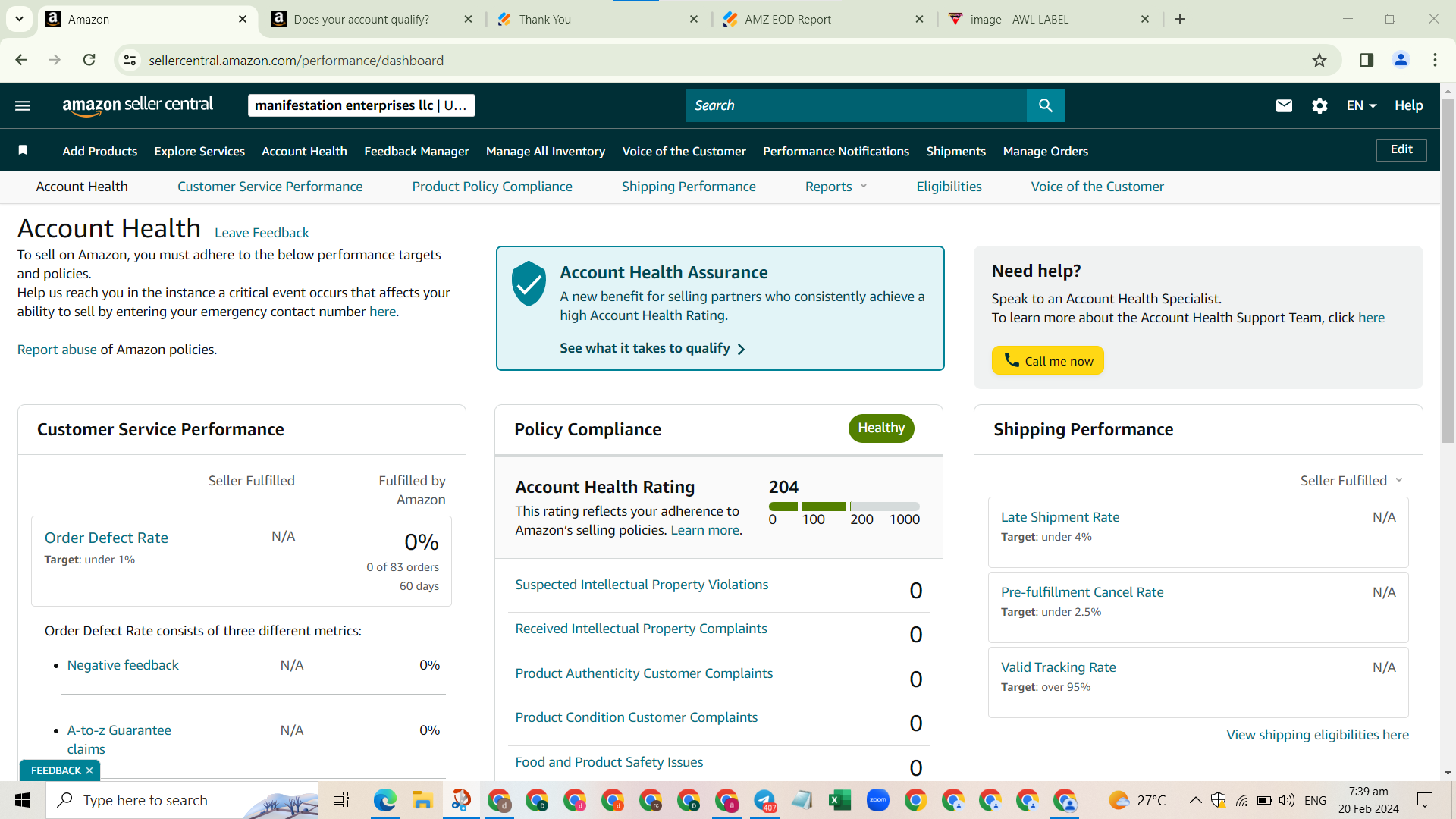Reload the current page
This screenshot has width=1456, height=819.
coord(89,60)
